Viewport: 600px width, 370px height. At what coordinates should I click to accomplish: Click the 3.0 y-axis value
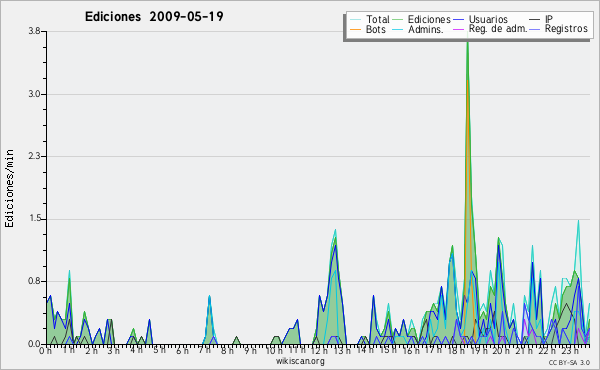tap(35, 94)
